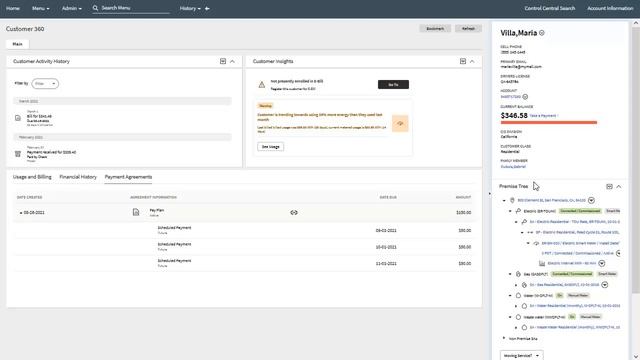
Task: Open the family member link
Action: (x=513, y=167)
